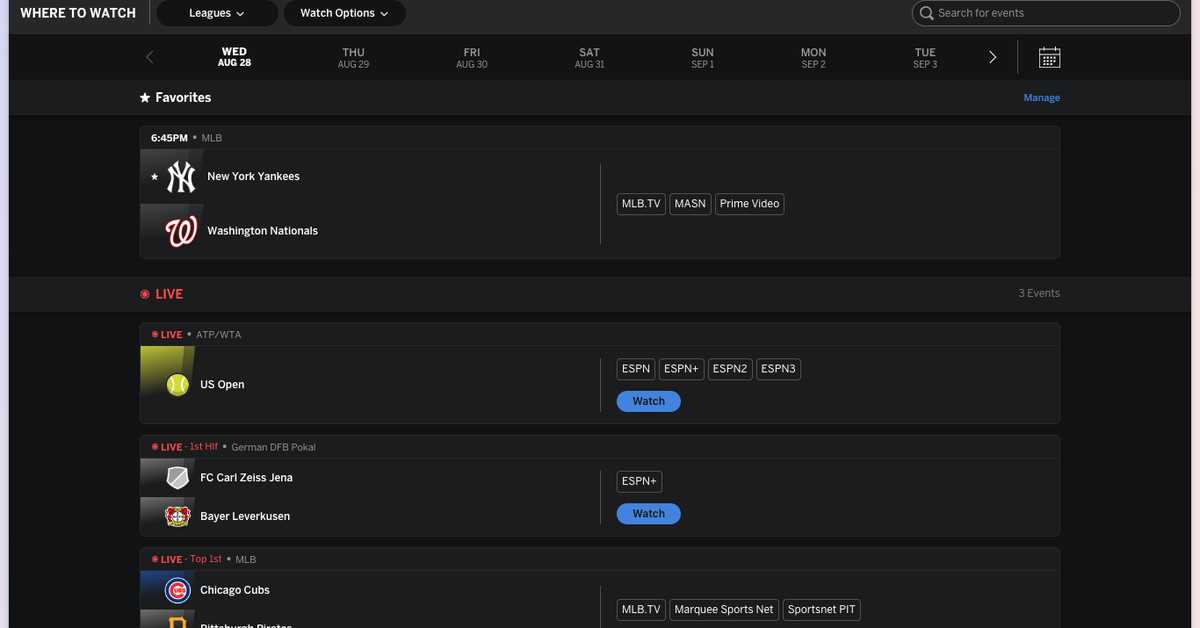Click the 3 Events count label
Viewport: 1200px width, 628px height.
coord(1039,294)
